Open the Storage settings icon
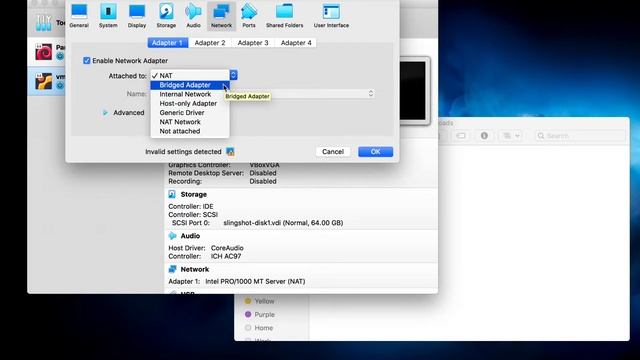This screenshot has width=640, height=360. (166, 16)
